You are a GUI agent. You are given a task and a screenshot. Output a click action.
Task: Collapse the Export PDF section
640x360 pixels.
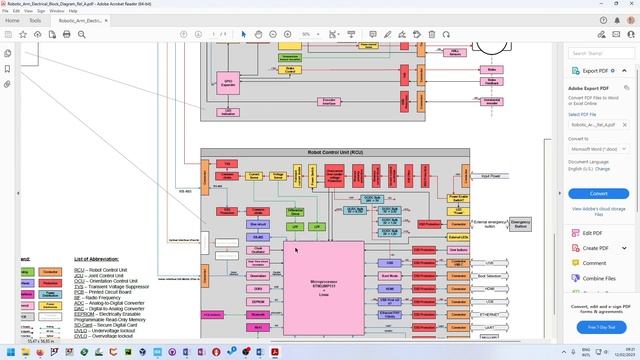pyautogui.click(x=624, y=71)
